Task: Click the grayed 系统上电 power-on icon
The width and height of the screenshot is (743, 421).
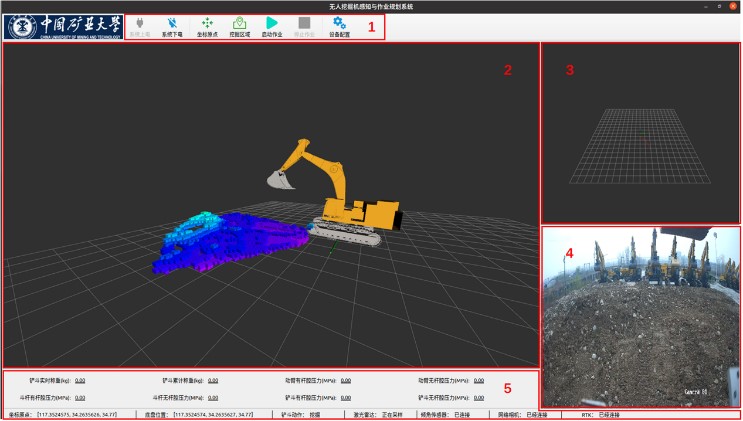Action: (x=141, y=22)
